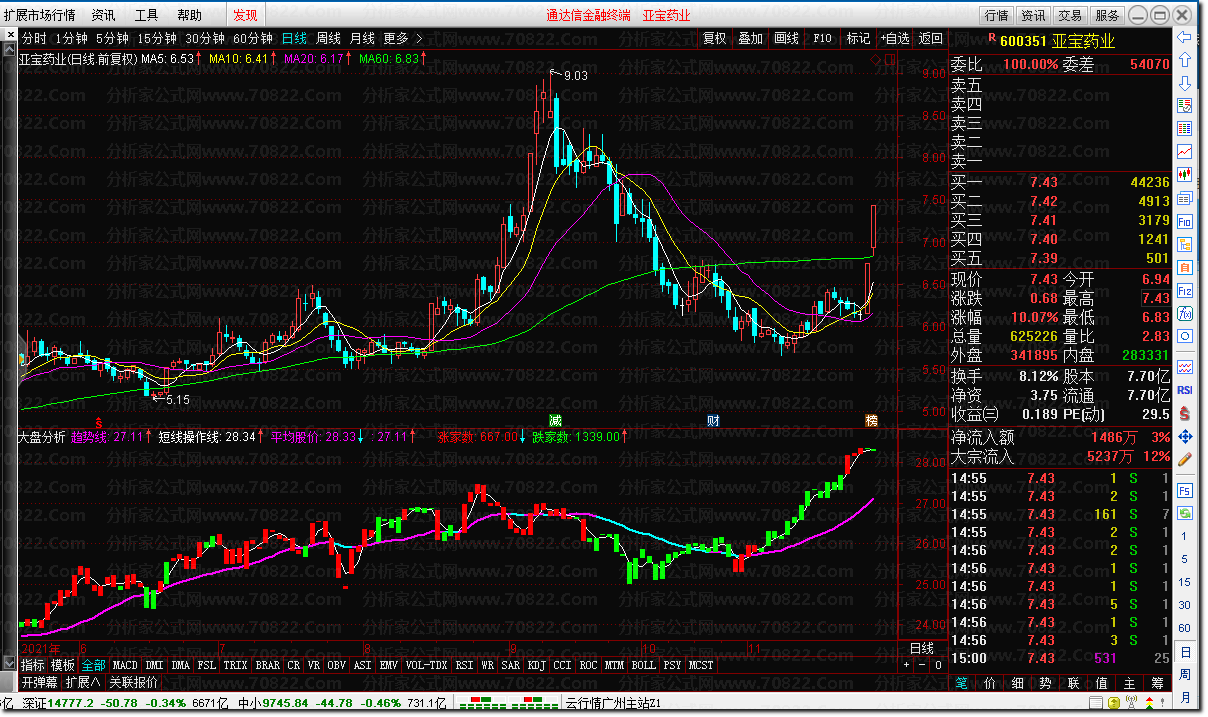
Task: Open the stacked windows icon
Action: tap(1185, 198)
